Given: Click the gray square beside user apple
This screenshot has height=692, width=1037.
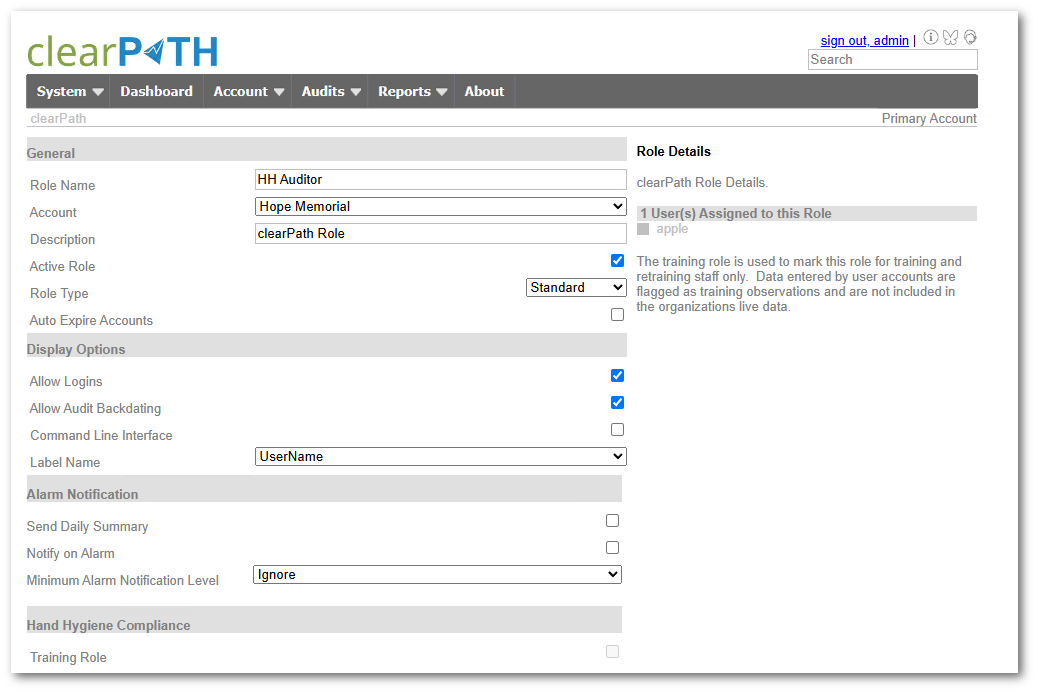Looking at the screenshot, I should tap(643, 229).
